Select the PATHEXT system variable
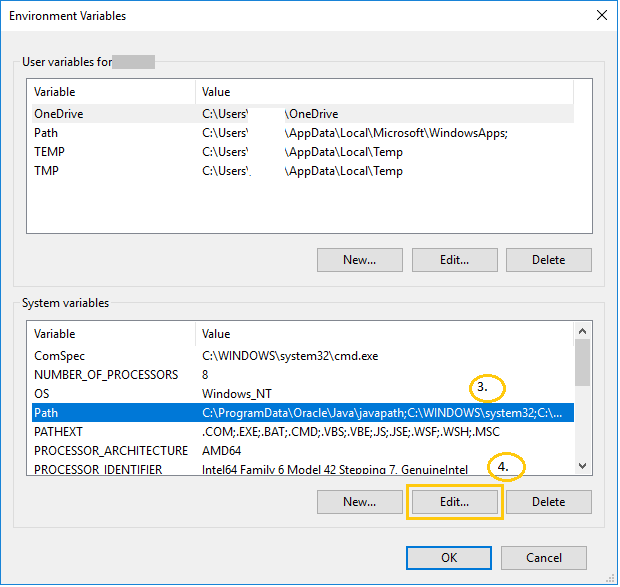The height and width of the screenshot is (587, 620). tap(60, 432)
